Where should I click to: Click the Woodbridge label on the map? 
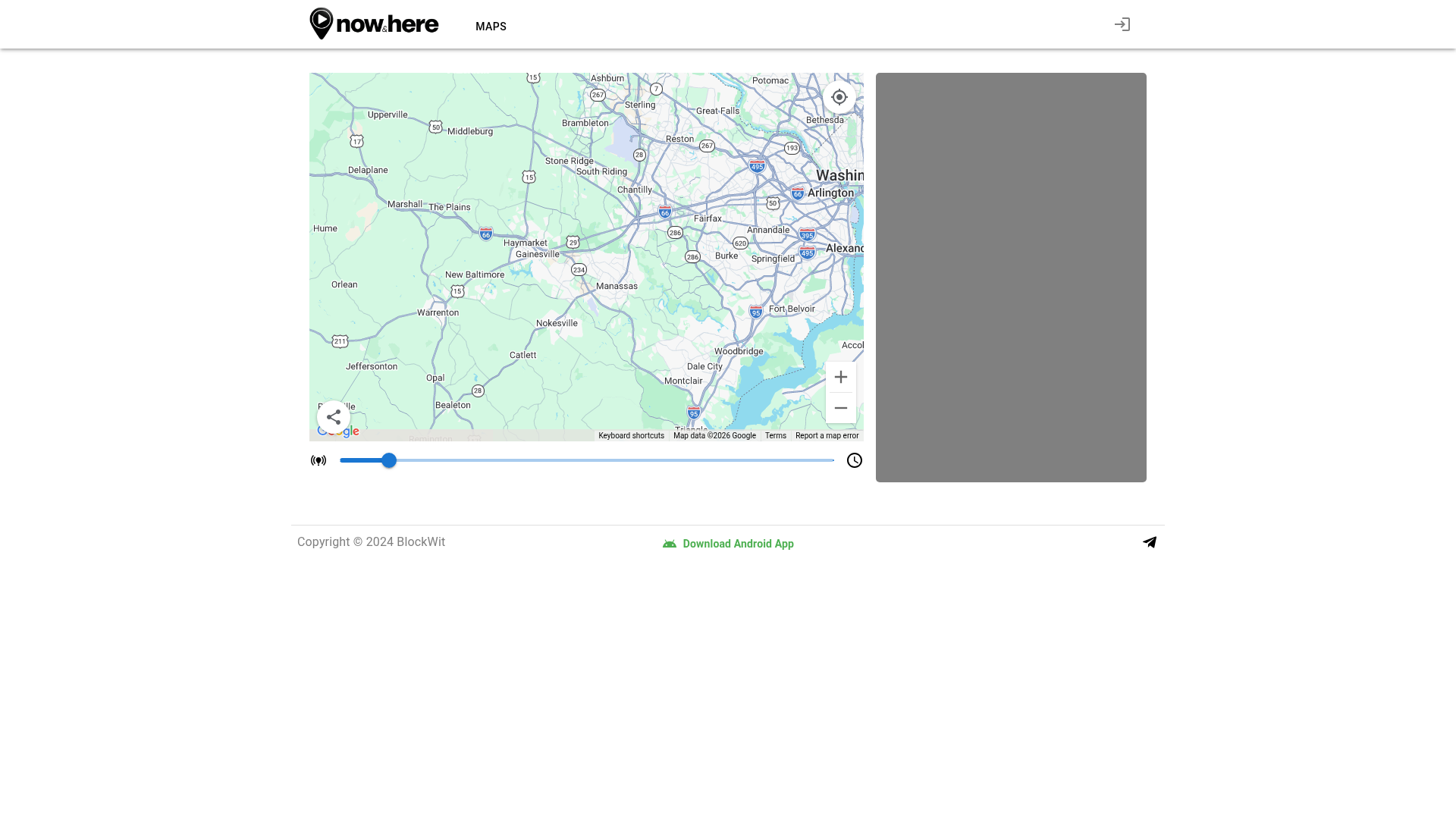(739, 351)
